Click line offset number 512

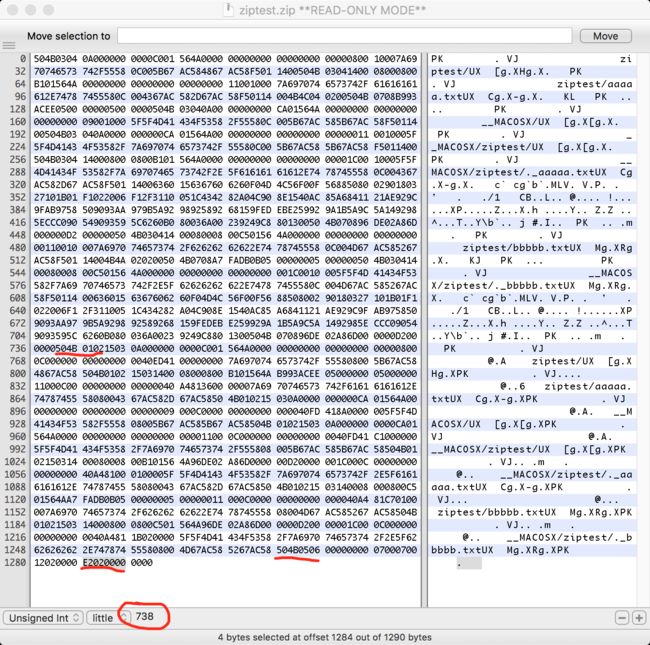pos(17,260)
